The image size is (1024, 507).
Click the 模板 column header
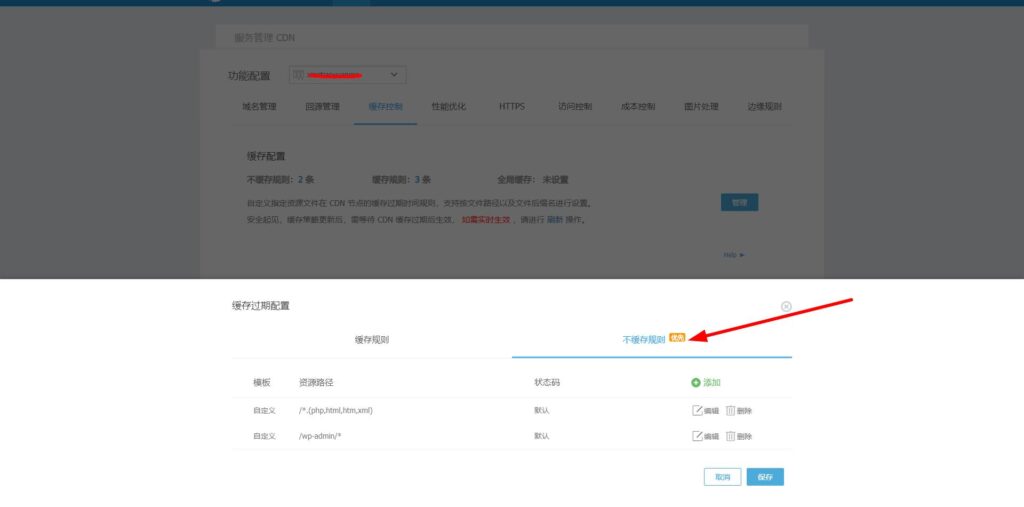(x=262, y=383)
